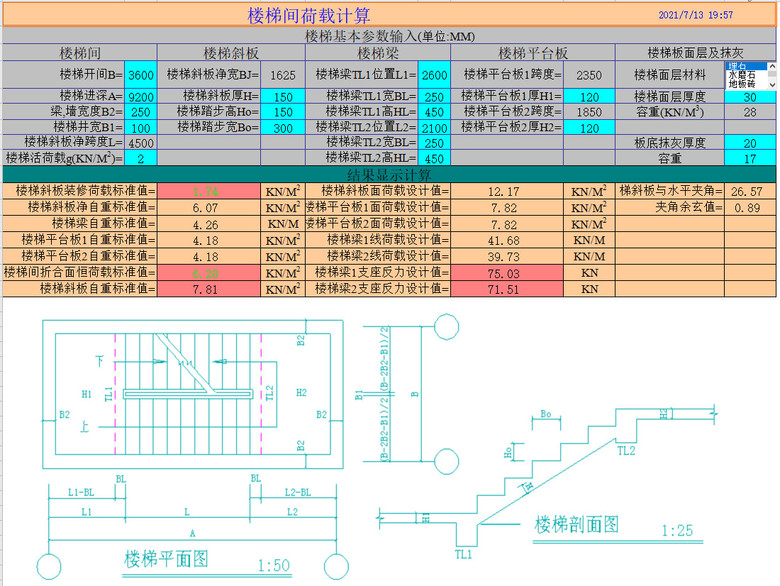The image size is (780, 586).
Task: Select the 楼梯进深A value cell
Action: (x=141, y=97)
